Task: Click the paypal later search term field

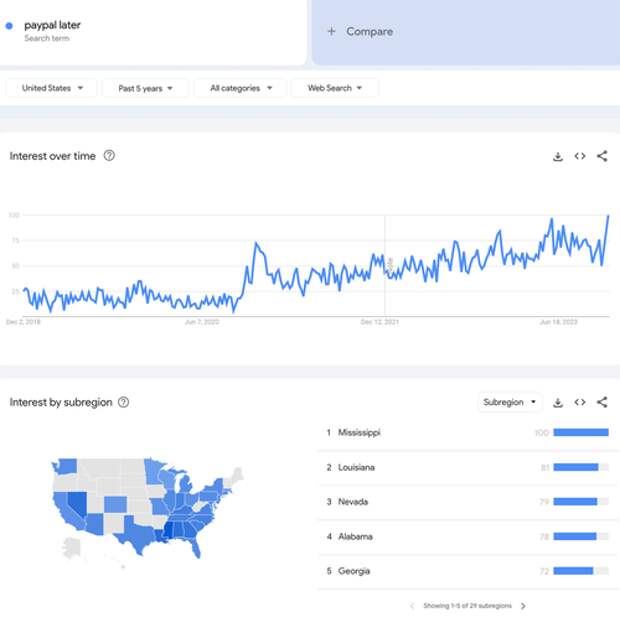Action: 153,32
